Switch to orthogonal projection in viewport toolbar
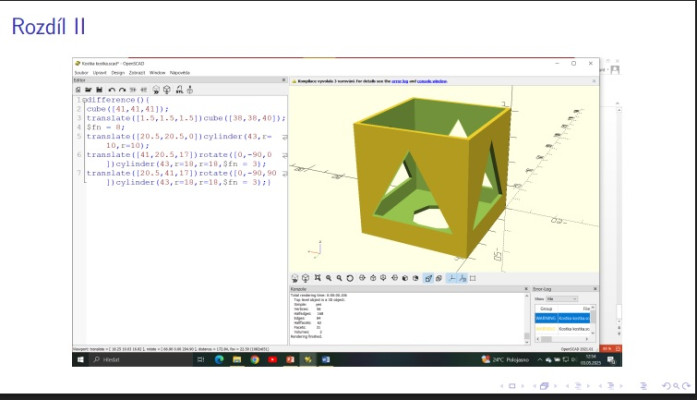Image resolution: width=697 pixels, height=400 pixels. click(439, 278)
